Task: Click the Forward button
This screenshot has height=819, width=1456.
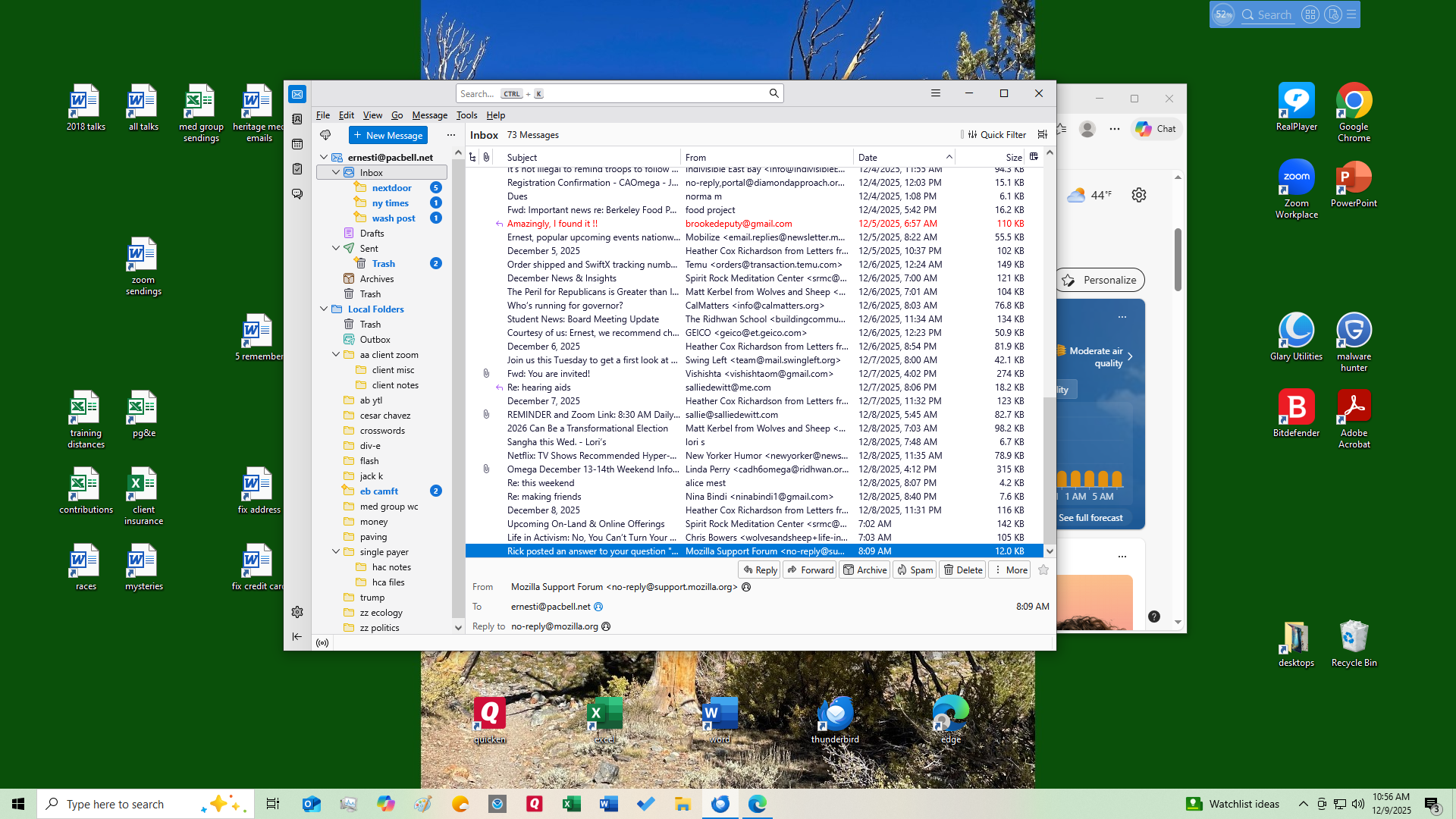Action: (810, 570)
